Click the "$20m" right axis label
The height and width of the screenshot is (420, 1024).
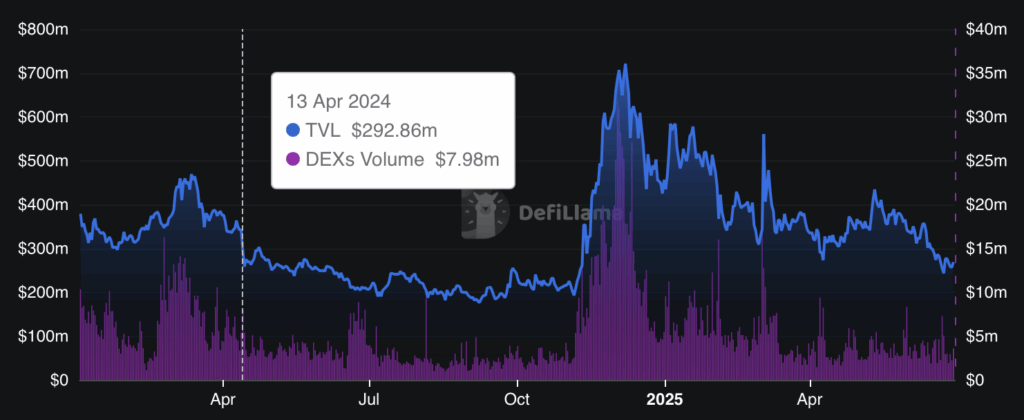click(x=985, y=205)
